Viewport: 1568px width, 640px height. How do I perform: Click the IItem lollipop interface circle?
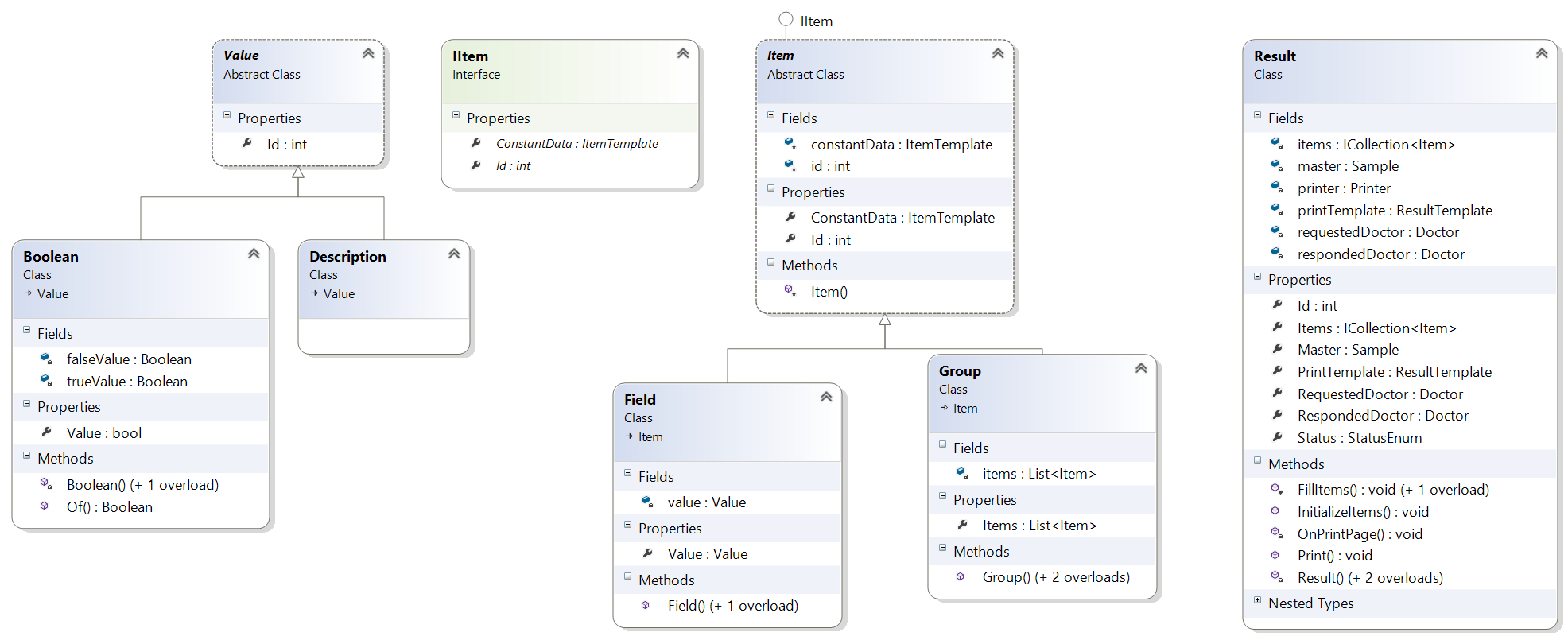pos(786,19)
